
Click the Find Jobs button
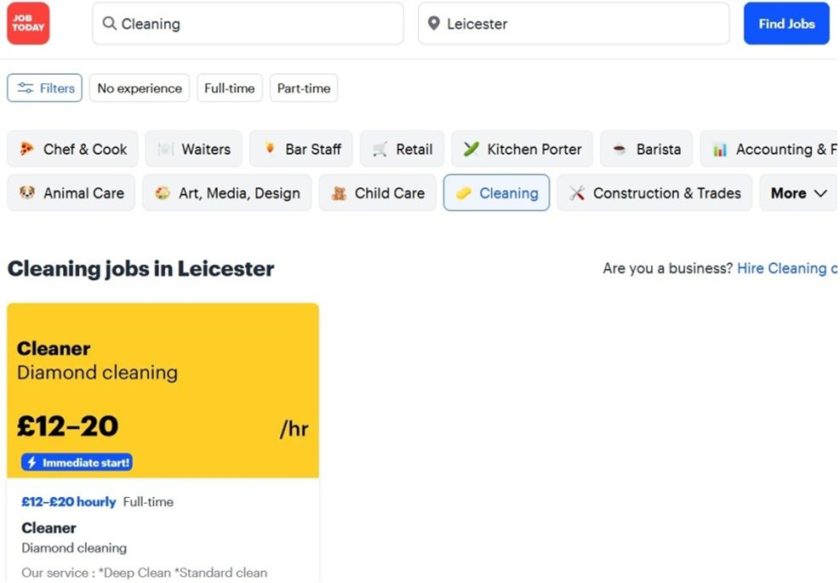click(786, 24)
